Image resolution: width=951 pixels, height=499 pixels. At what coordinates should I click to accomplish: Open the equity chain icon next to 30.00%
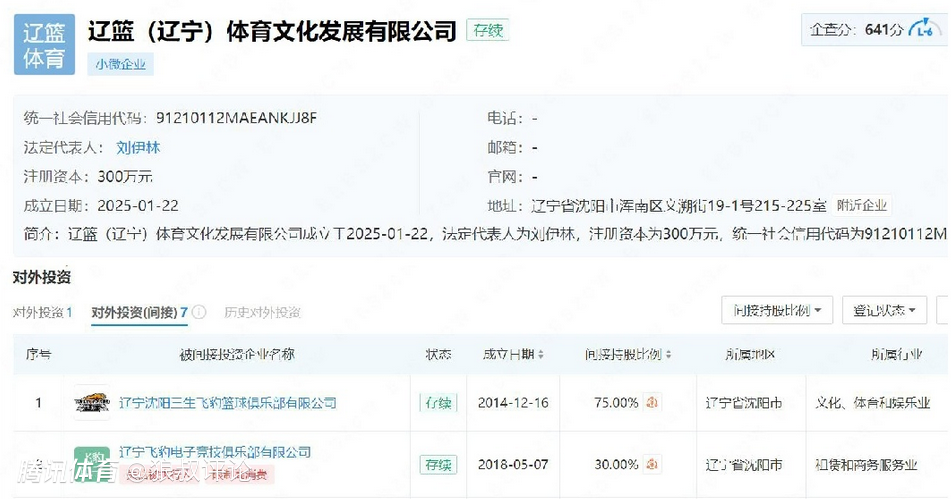(x=652, y=464)
